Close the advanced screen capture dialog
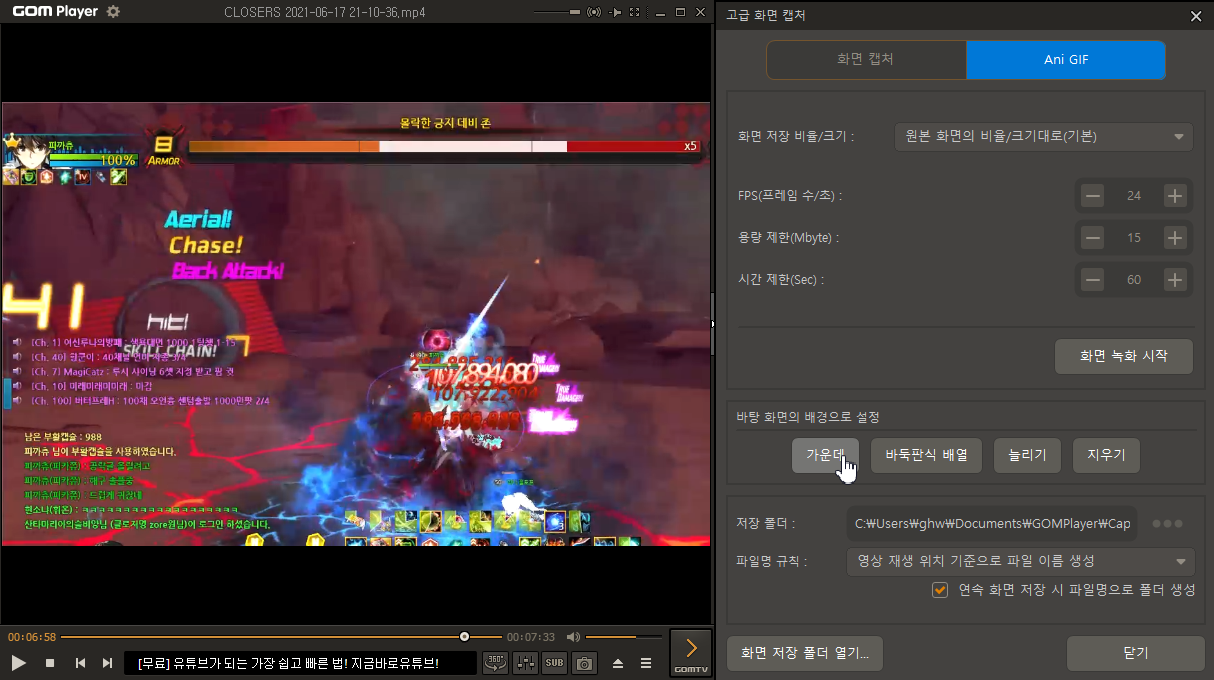The image size is (1214, 680). [1196, 16]
